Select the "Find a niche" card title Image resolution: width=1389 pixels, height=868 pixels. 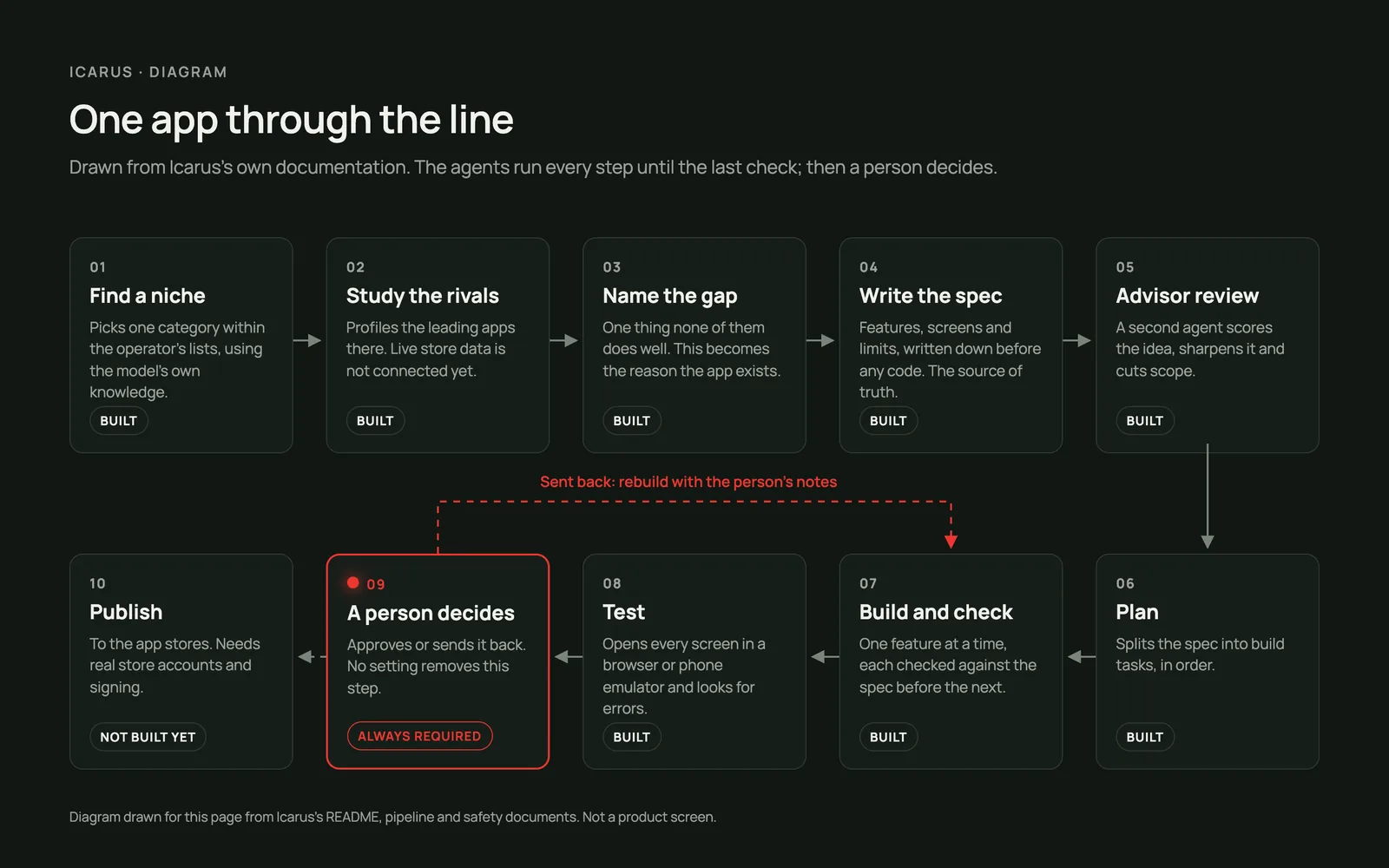click(148, 296)
